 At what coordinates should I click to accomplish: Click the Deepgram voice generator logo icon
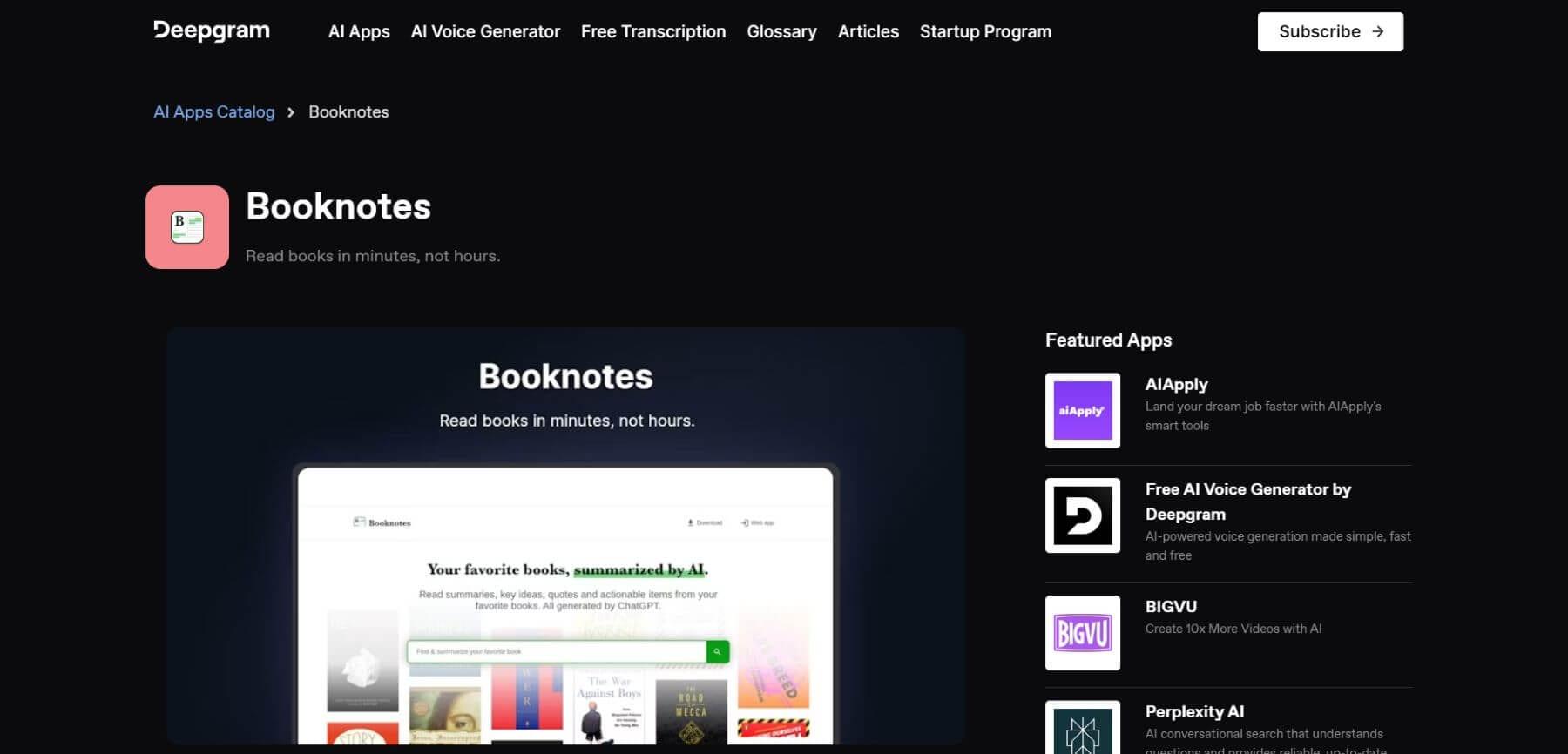1083,515
